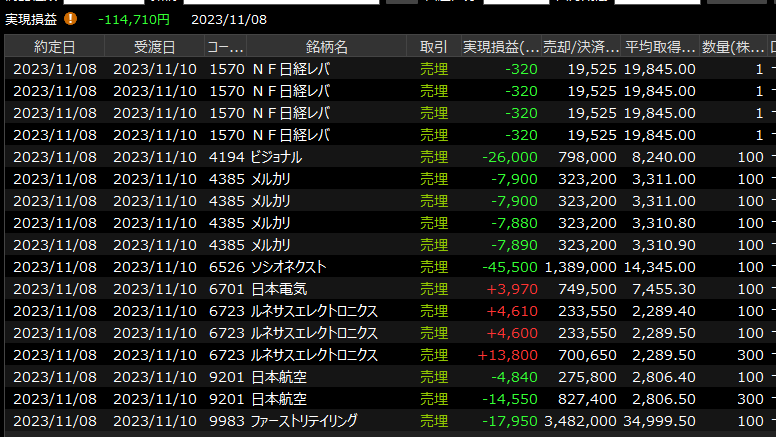Click the 売却/決済 column header
The image size is (776, 437).
[582, 47]
